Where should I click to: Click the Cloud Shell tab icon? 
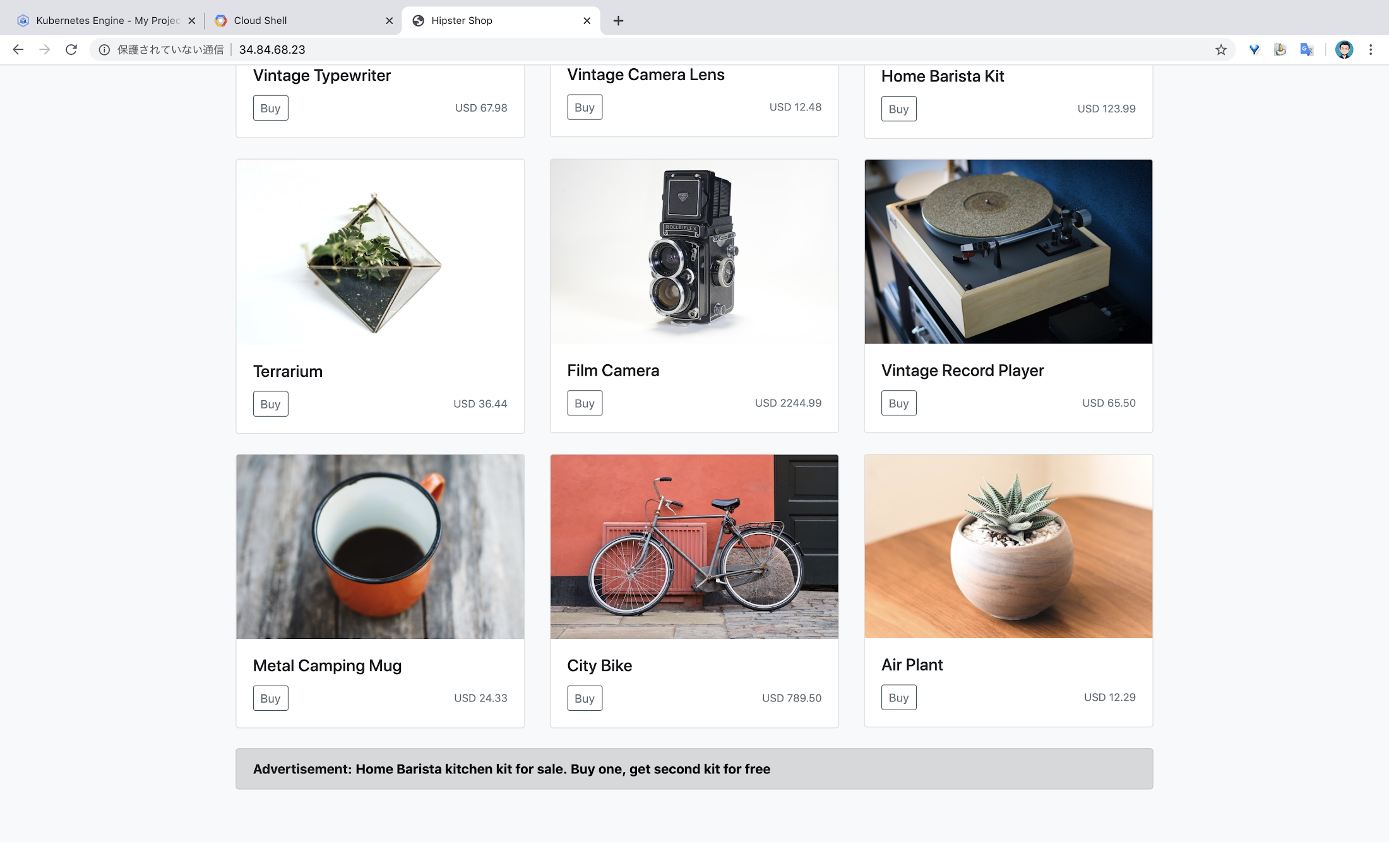(221, 20)
